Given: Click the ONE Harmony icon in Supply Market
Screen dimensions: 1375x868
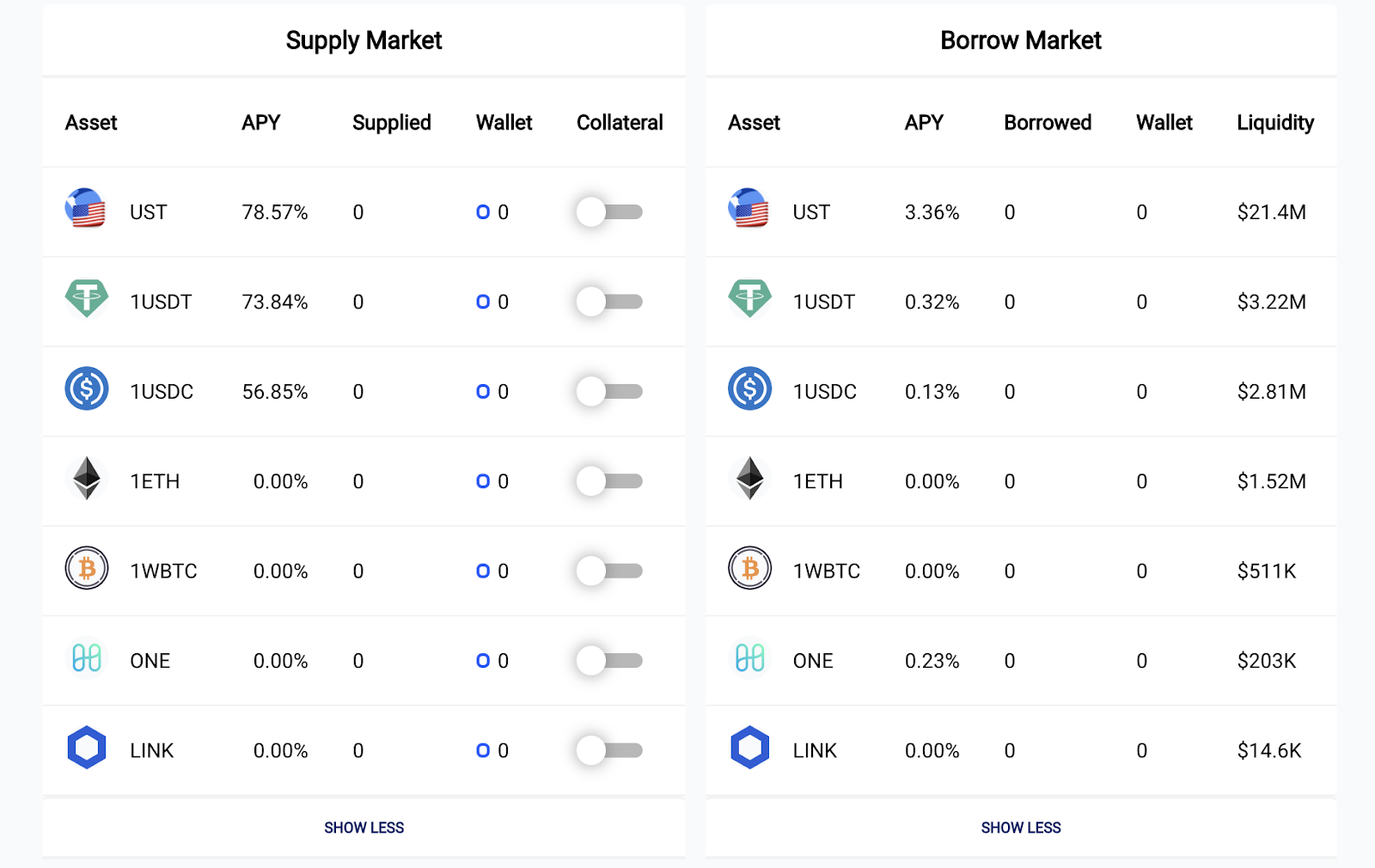Looking at the screenshot, I should 86,658.
